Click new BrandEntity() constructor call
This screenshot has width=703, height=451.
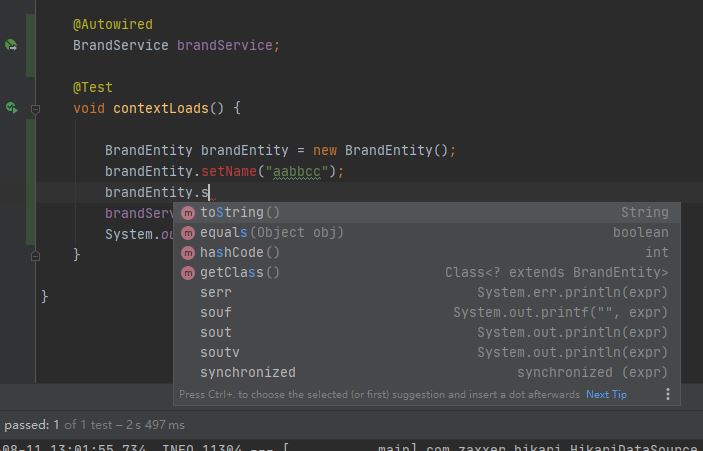tap(379, 150)
